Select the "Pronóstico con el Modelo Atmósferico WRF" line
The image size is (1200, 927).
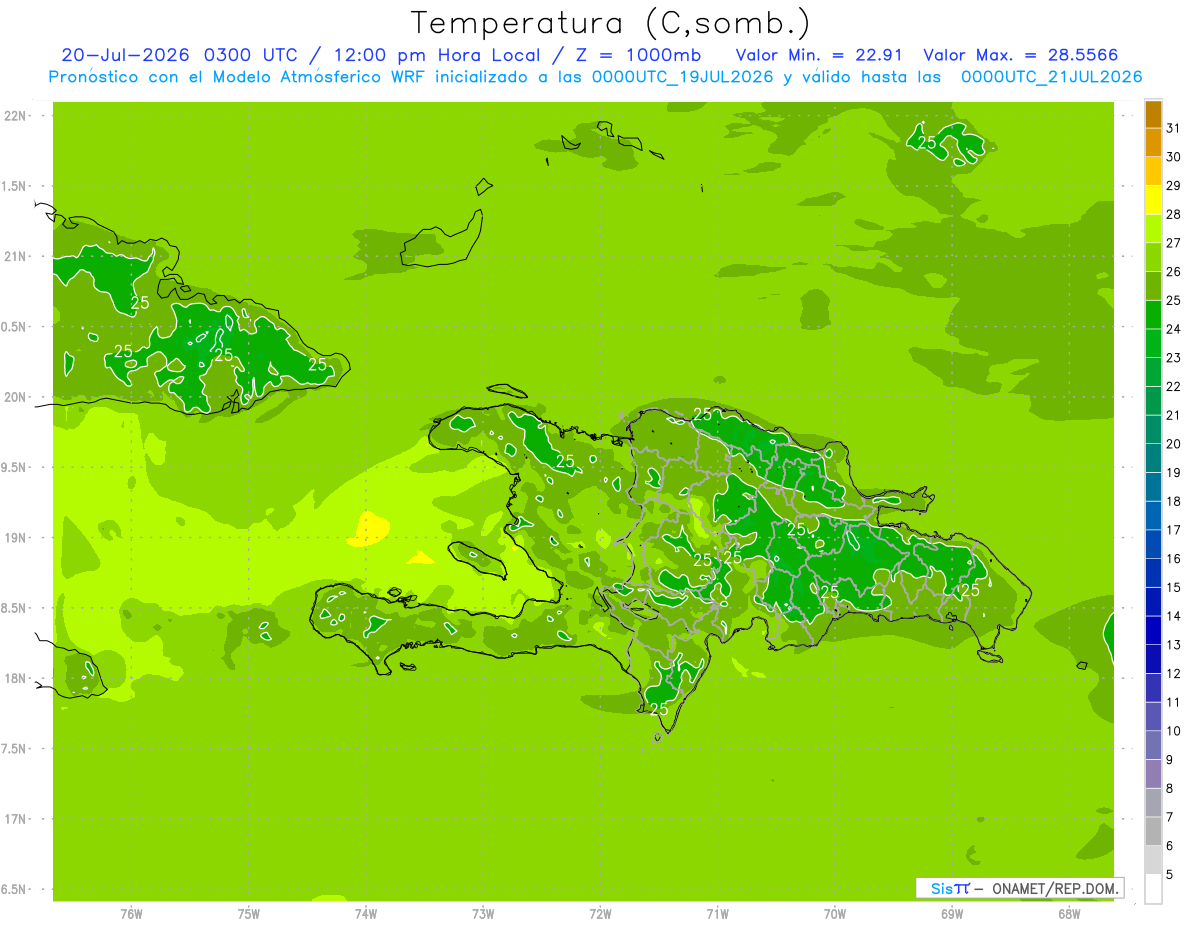tap(239, 77)
